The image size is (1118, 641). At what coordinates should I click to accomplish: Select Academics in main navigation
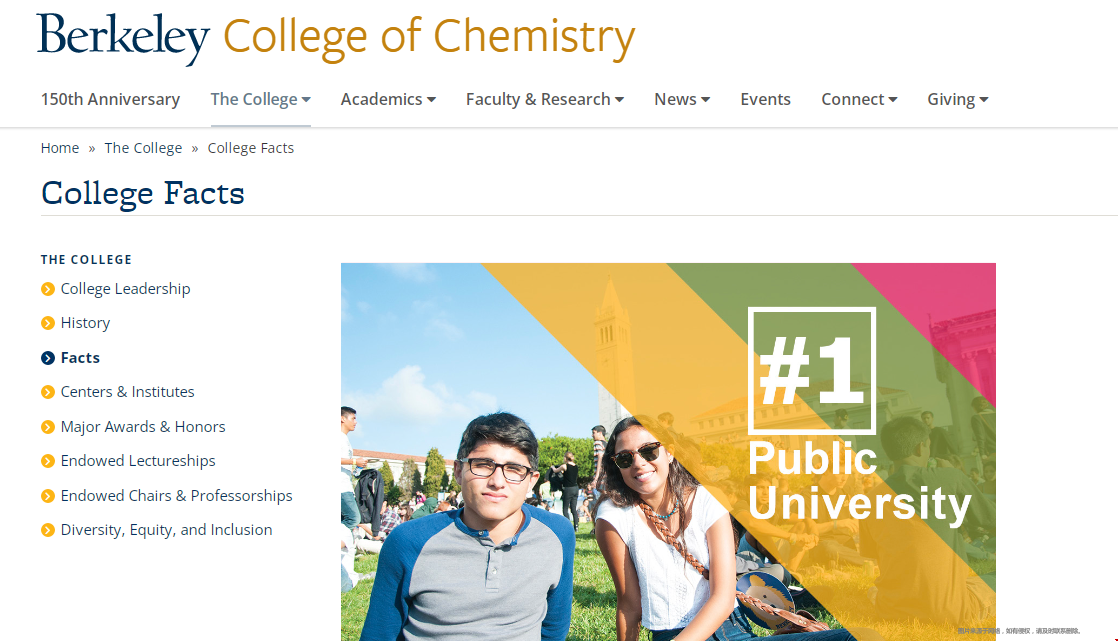(x=381, y=99)
